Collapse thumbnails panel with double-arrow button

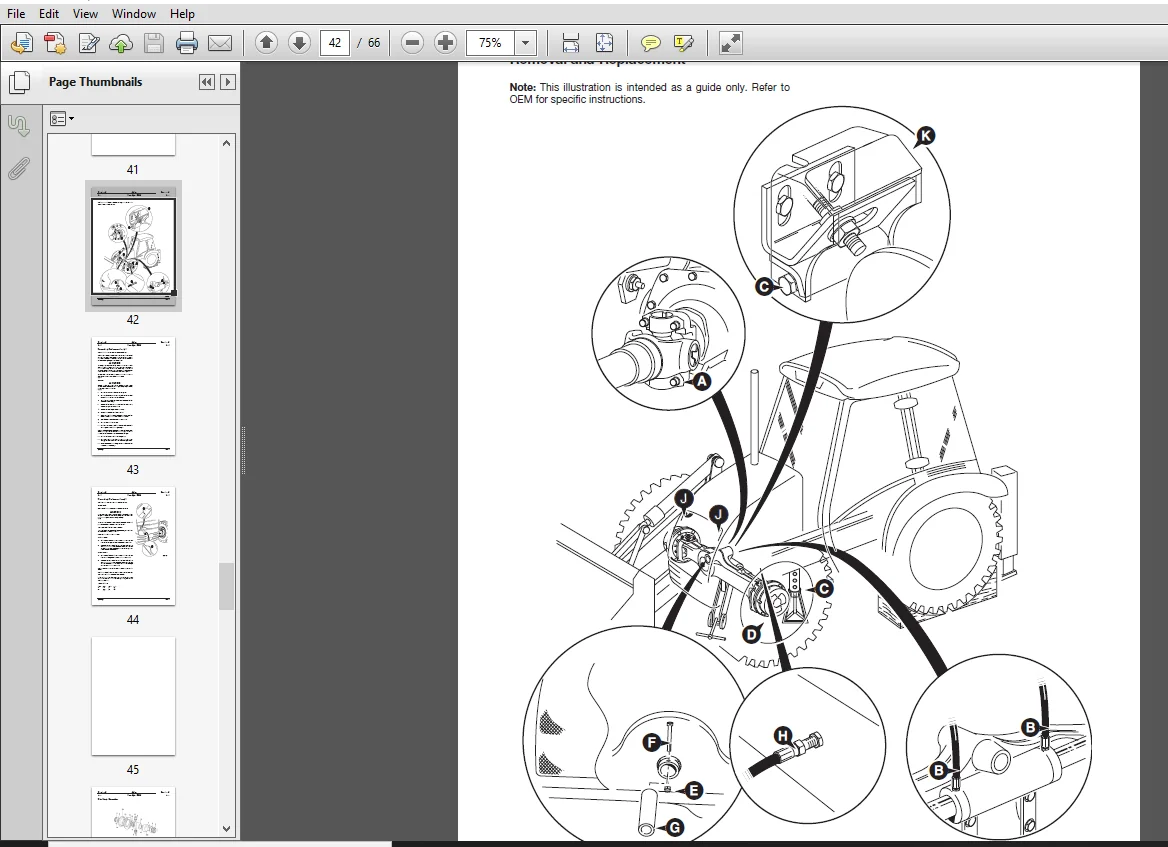pyautogui.click(x=206, y=82)
